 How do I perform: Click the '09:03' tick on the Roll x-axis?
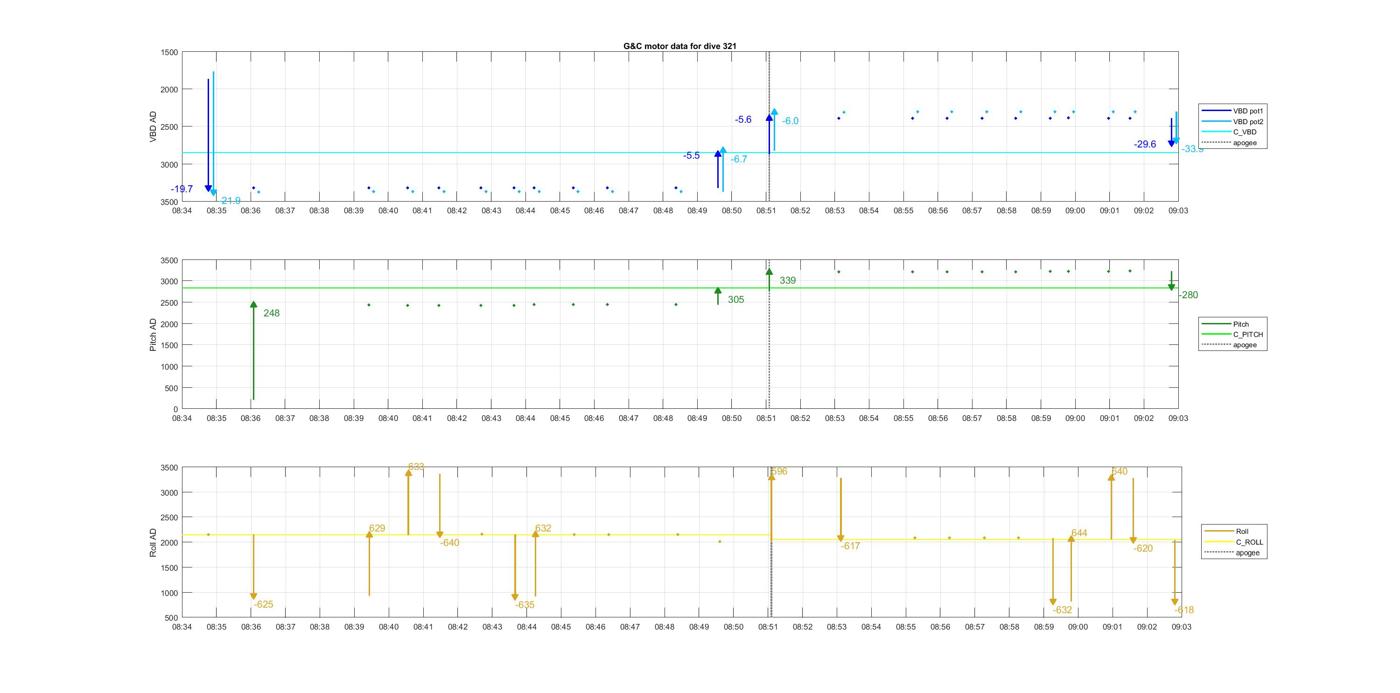coord(1181,627)
